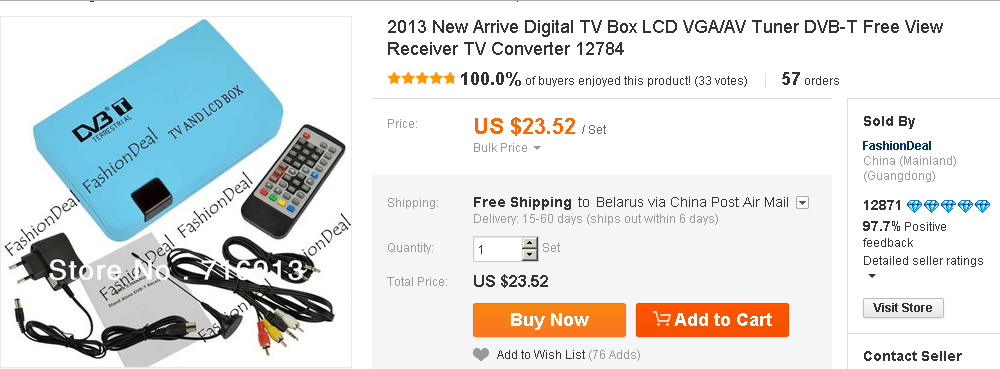This screenshot has width=1000, height=369.
Task: Open the FashionDeal seller link
Action: coord(897,145)
